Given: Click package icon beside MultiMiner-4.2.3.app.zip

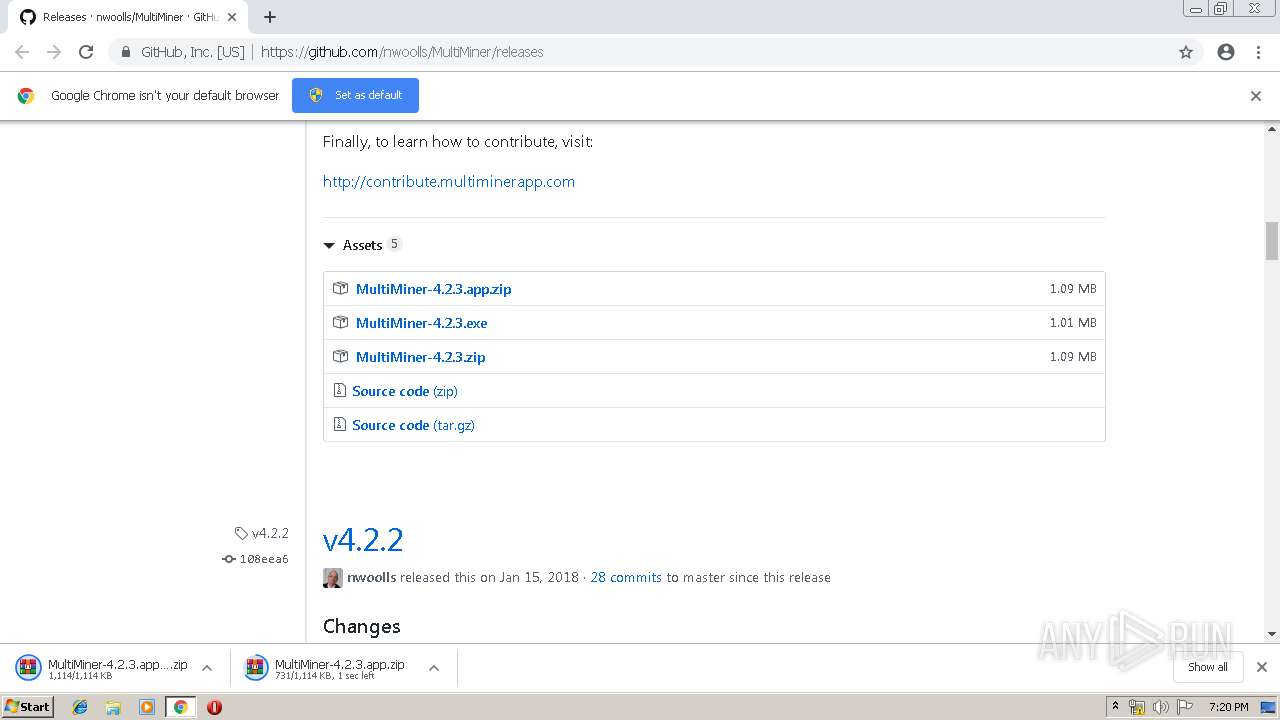Looking at the screenshot, I should point(340,288).
